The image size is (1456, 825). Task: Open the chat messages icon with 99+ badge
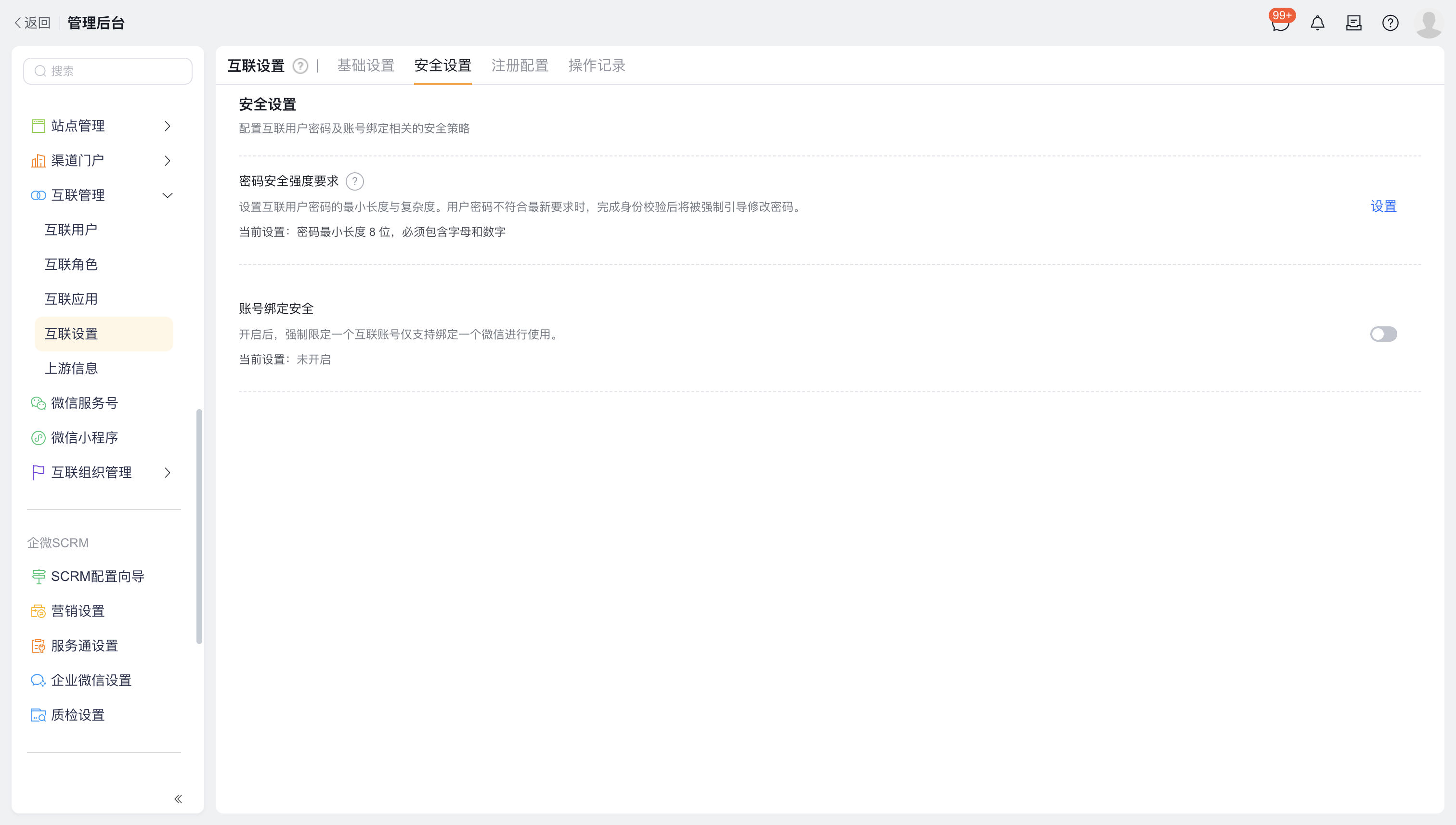point(1280,23)
